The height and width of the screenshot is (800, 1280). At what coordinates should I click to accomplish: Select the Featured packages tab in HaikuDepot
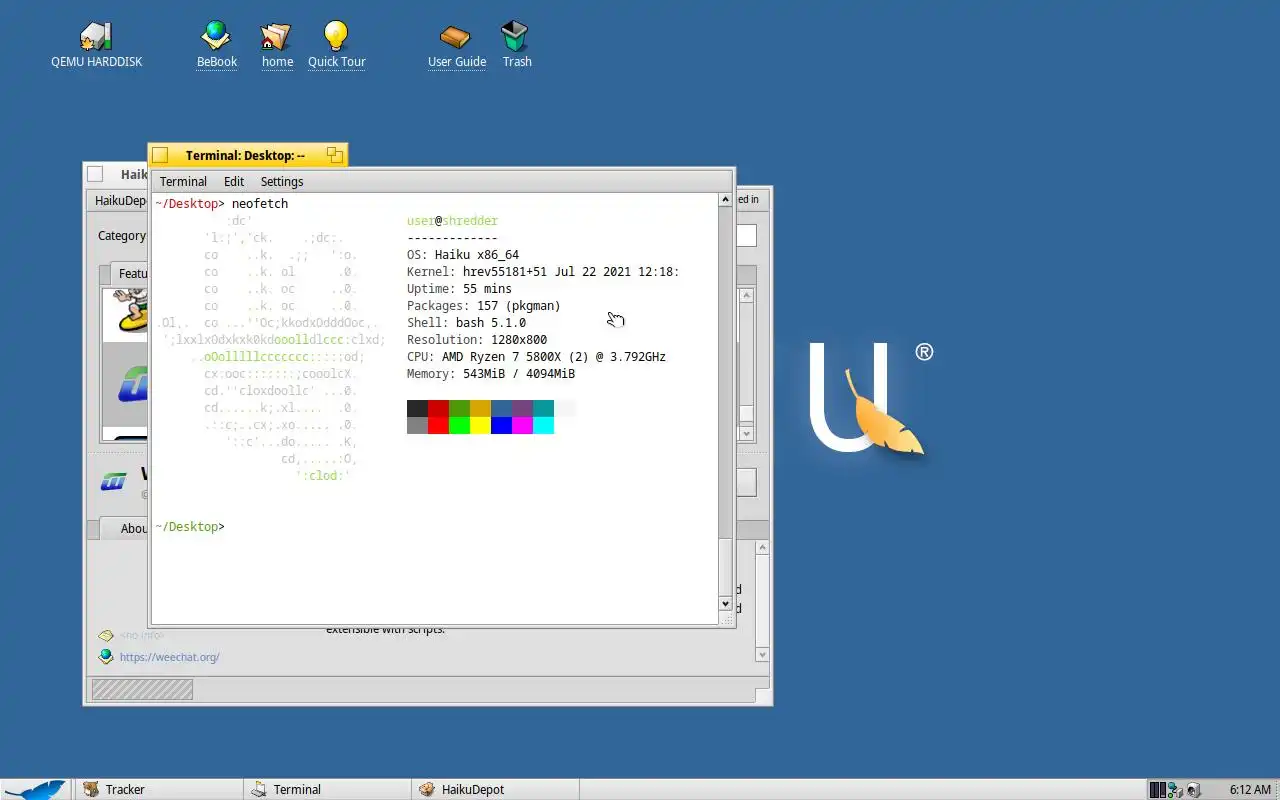[x=130, y=274]
